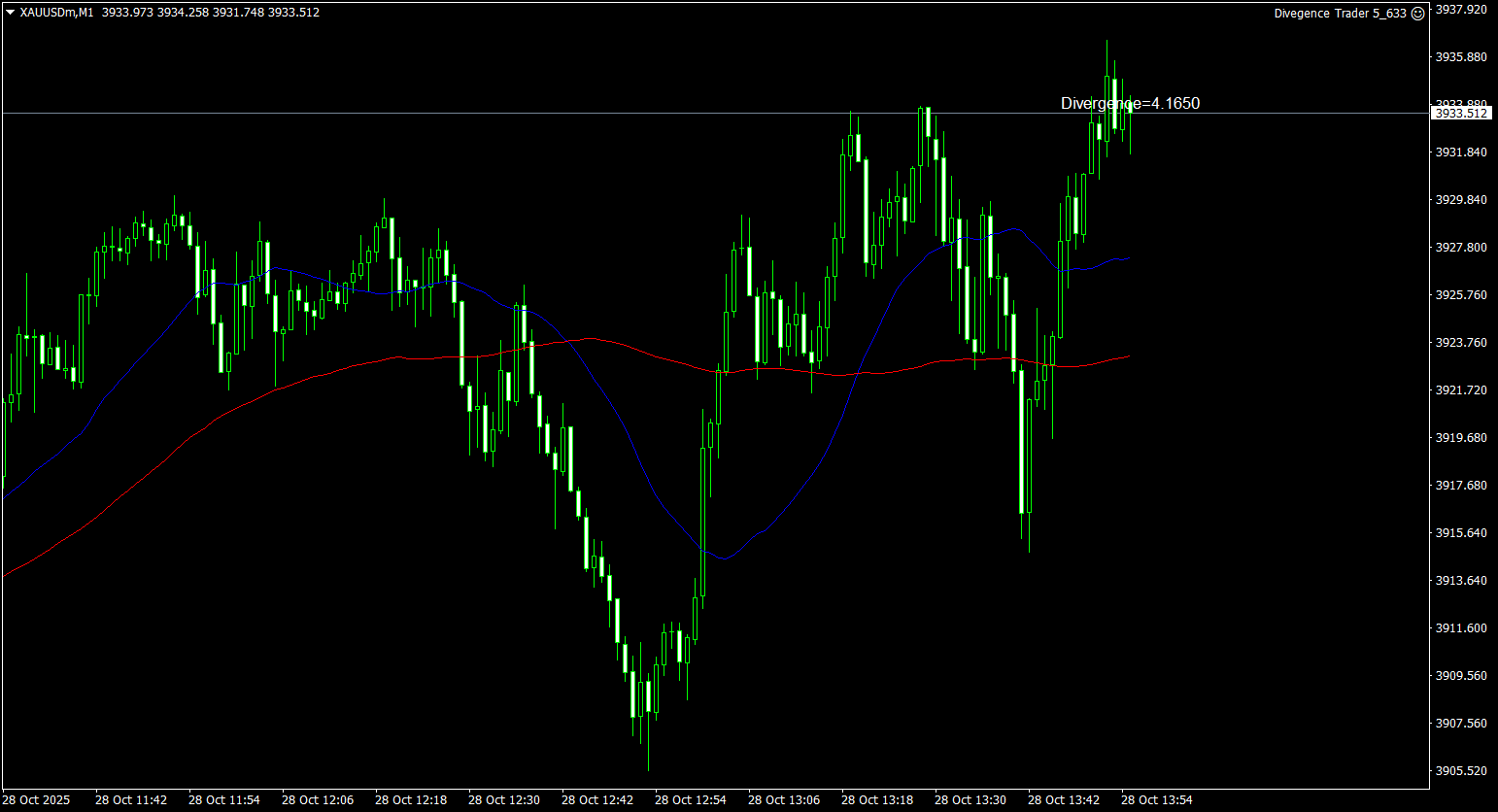
Task: Click the 3911.600 price scale label
Action: (1461, 628)
